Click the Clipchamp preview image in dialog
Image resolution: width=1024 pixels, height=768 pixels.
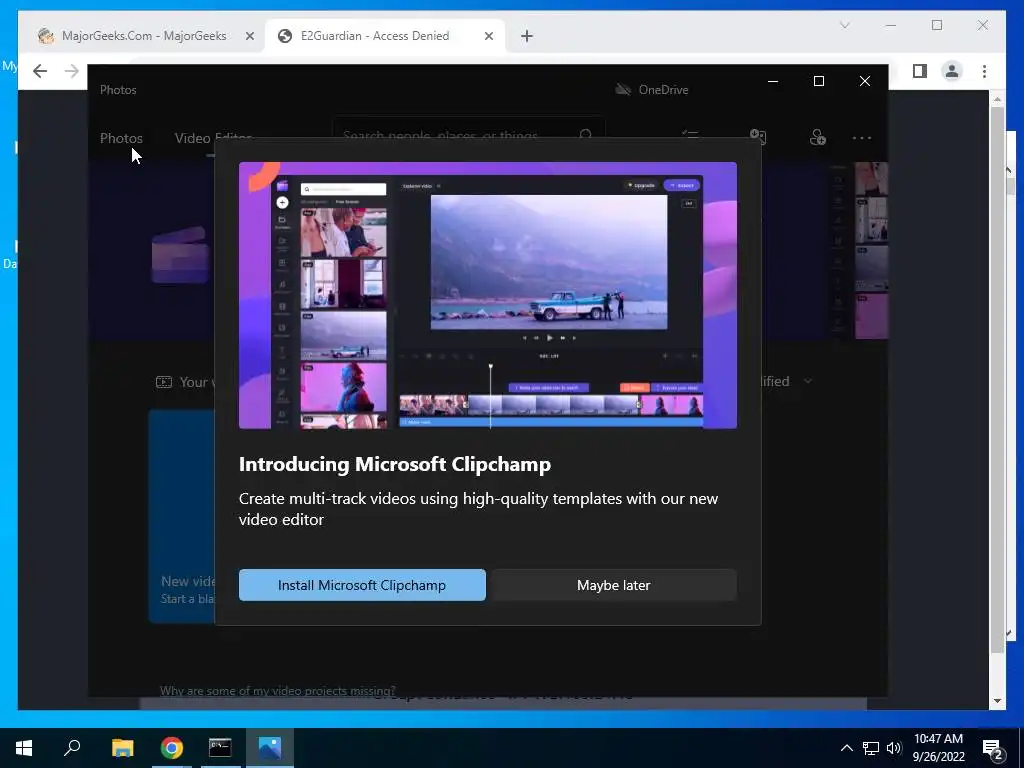[488, 295]
